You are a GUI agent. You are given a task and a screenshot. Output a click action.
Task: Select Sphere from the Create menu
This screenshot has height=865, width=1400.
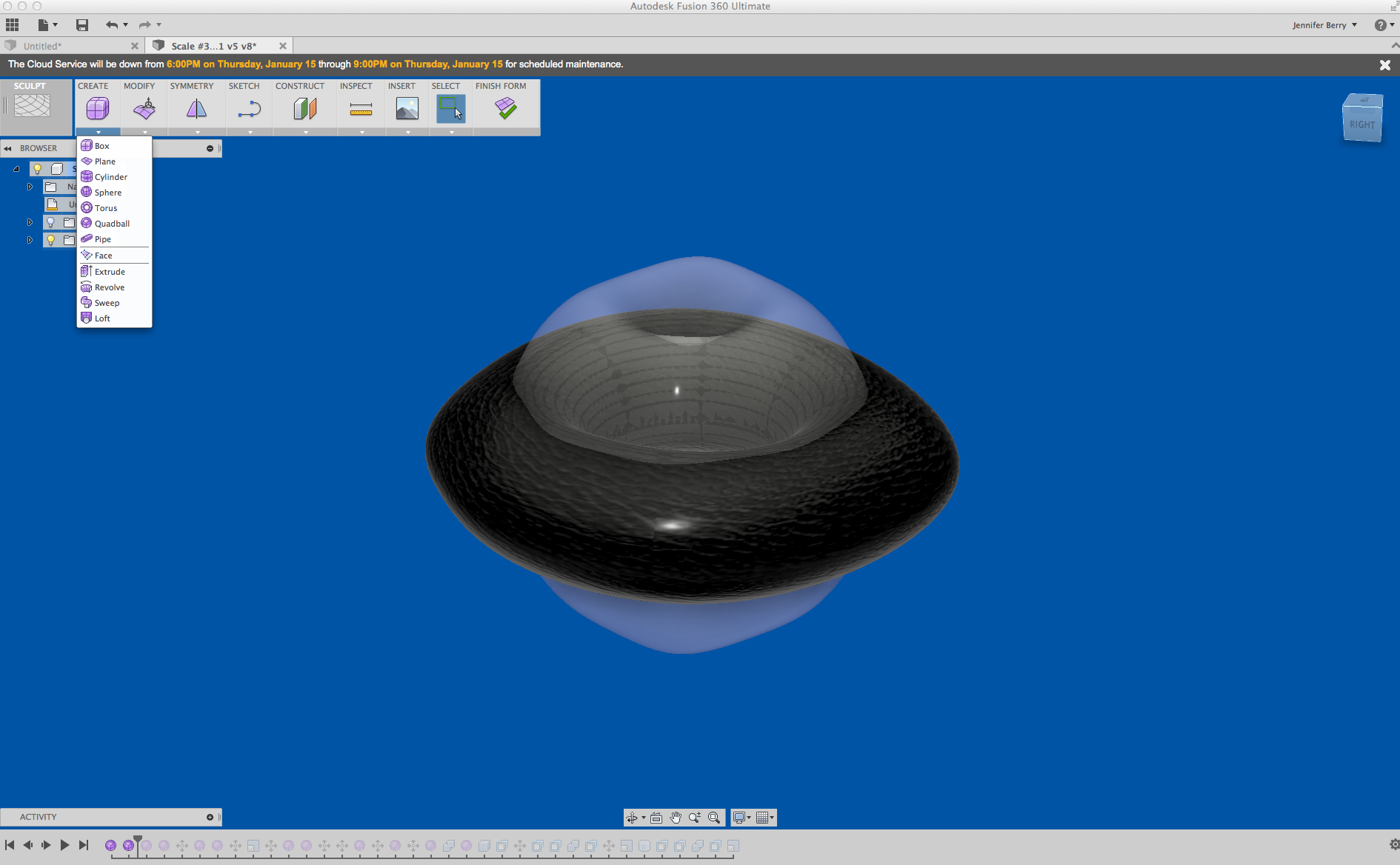click(115, 193)
